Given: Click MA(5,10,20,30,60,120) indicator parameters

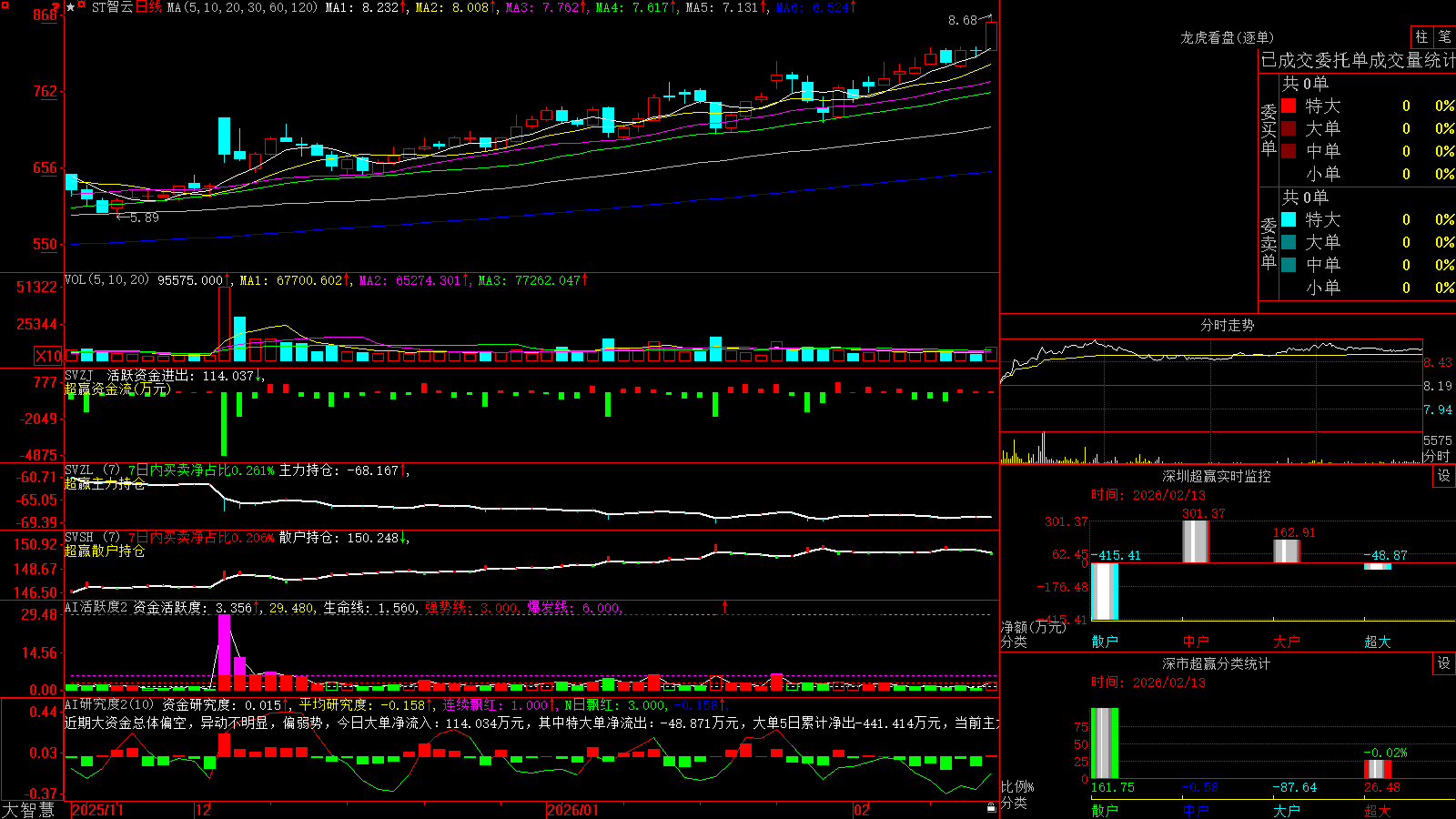Looking at the screenshot, I should [x=242, y=7].
